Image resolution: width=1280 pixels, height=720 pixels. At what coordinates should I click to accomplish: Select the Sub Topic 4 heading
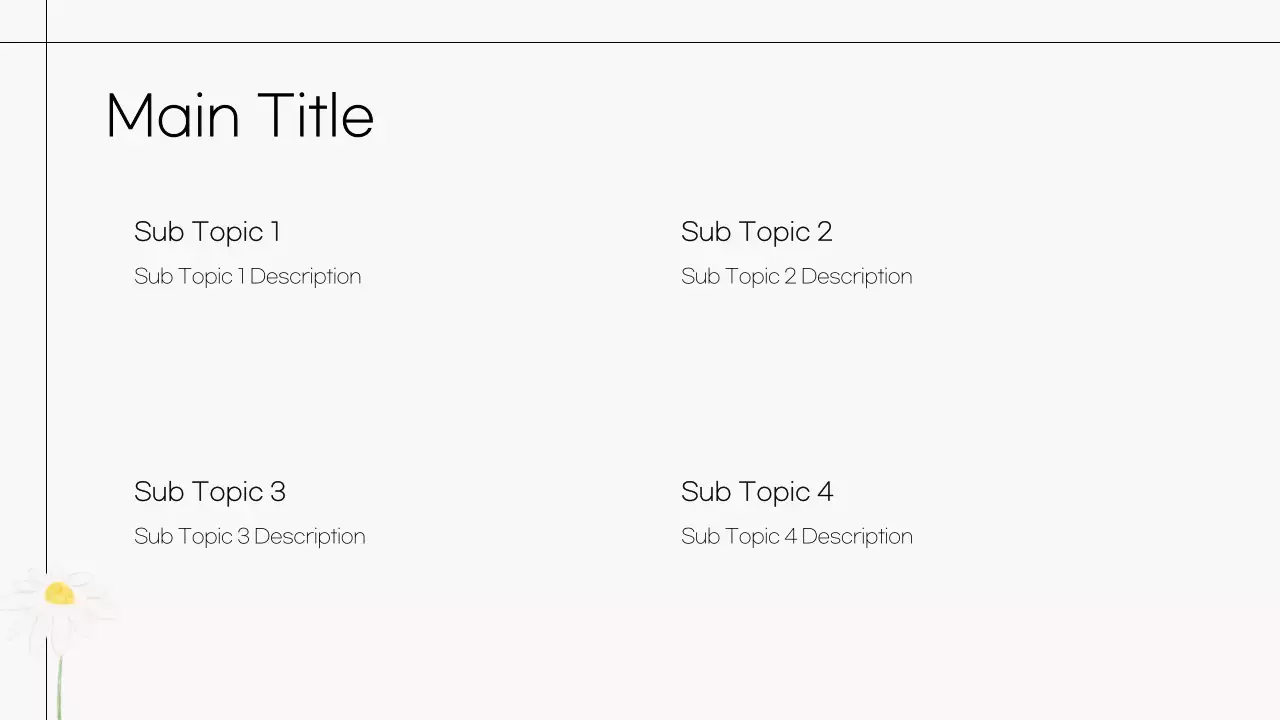tap(756, 492)
